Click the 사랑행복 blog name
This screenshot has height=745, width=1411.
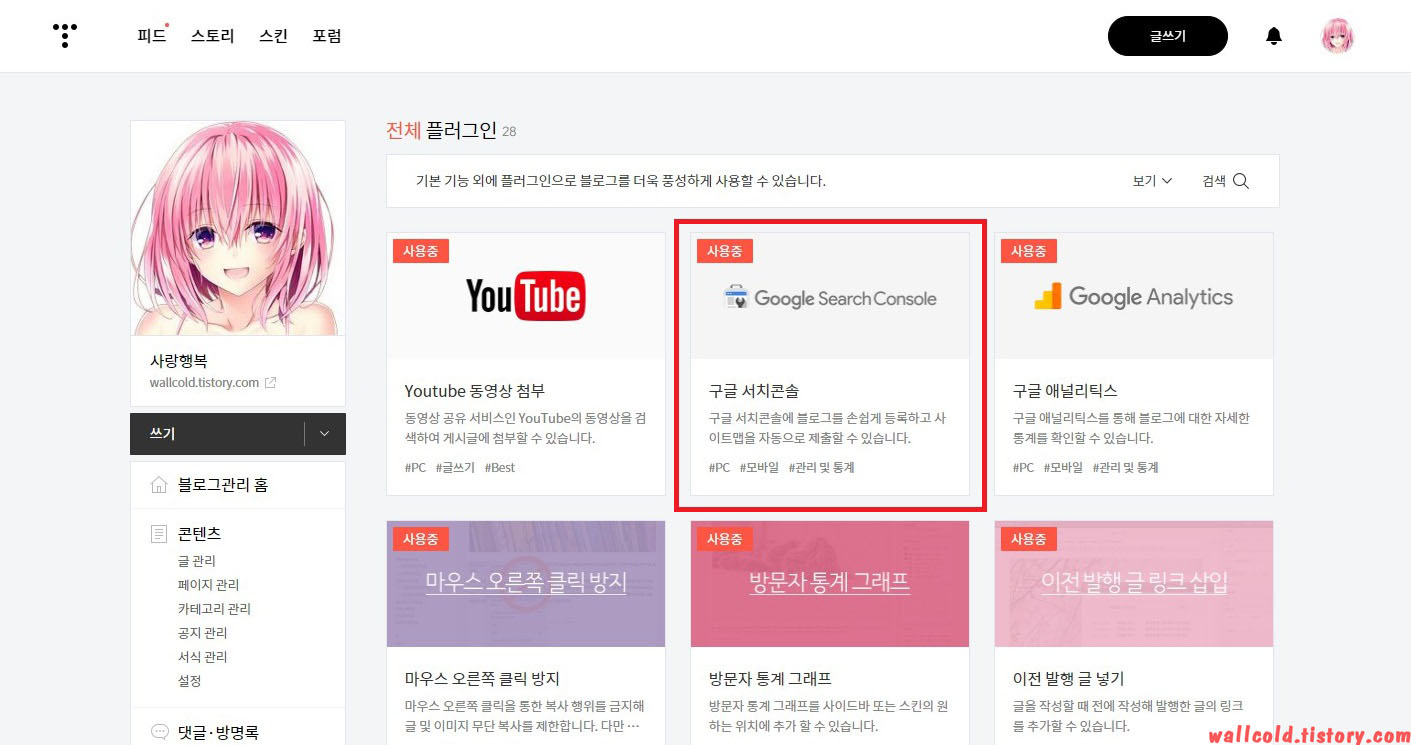pyautogui.click(x=179, y=361)
